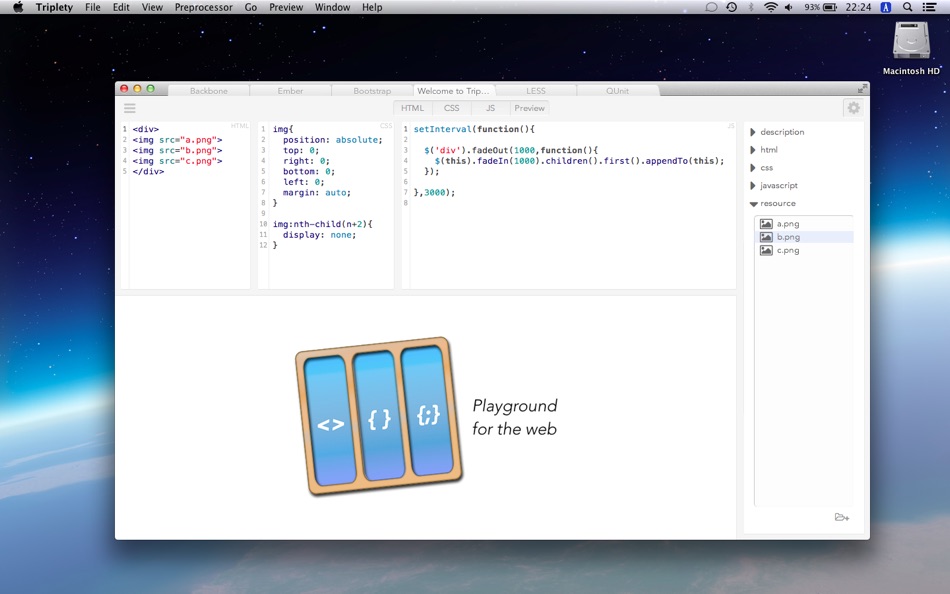This screenshot has height=594, width=950.
Task: Click the <img src="a.png"> HTML line
Action: coord(178,139)
